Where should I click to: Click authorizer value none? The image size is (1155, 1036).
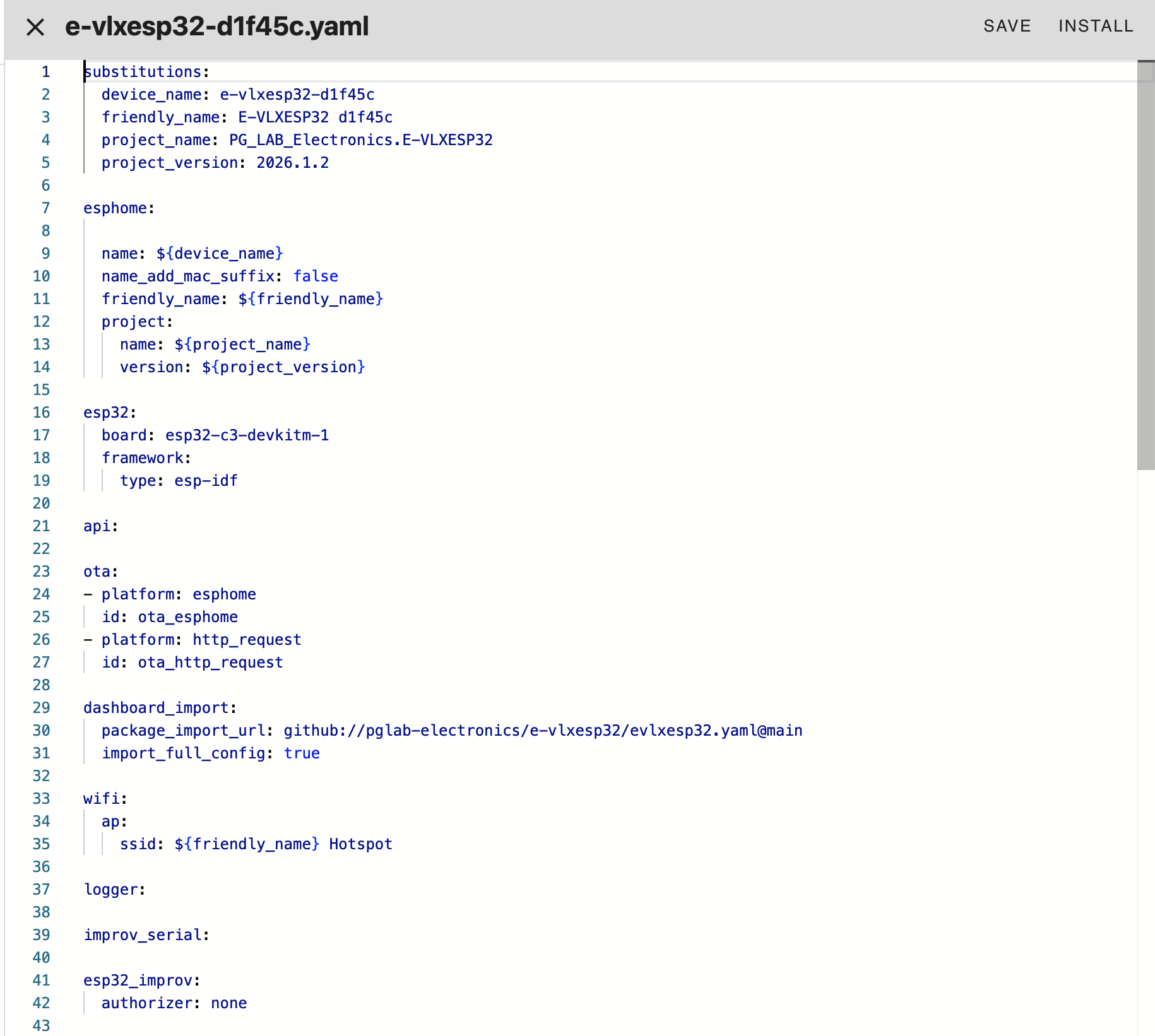228,1003
